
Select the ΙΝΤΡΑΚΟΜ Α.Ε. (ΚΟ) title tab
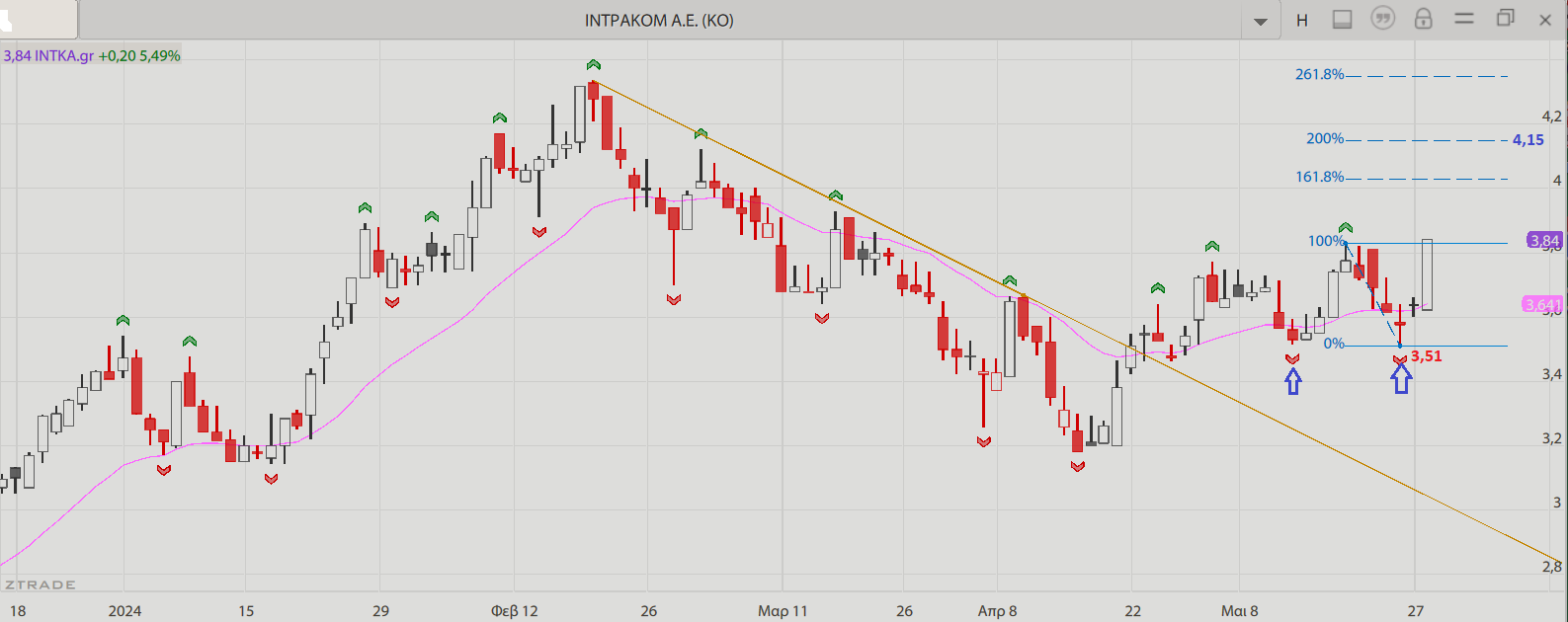pyautogui.click(x=659, y=20)
